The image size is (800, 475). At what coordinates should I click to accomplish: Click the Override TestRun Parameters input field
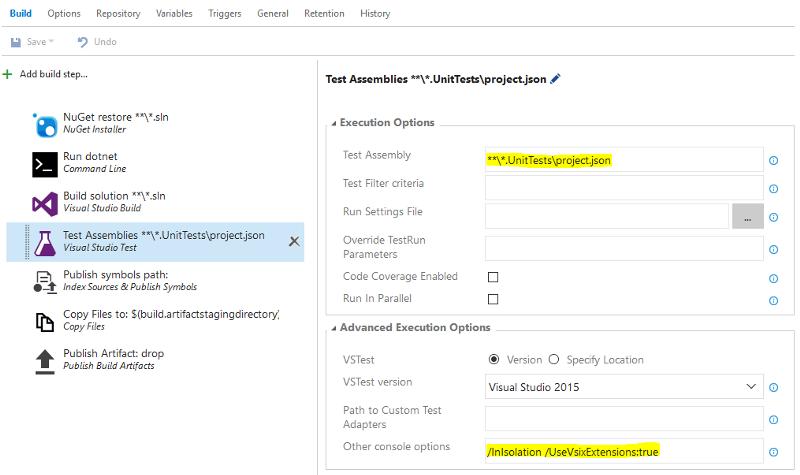pyautogui.click(x=624, y=248)
